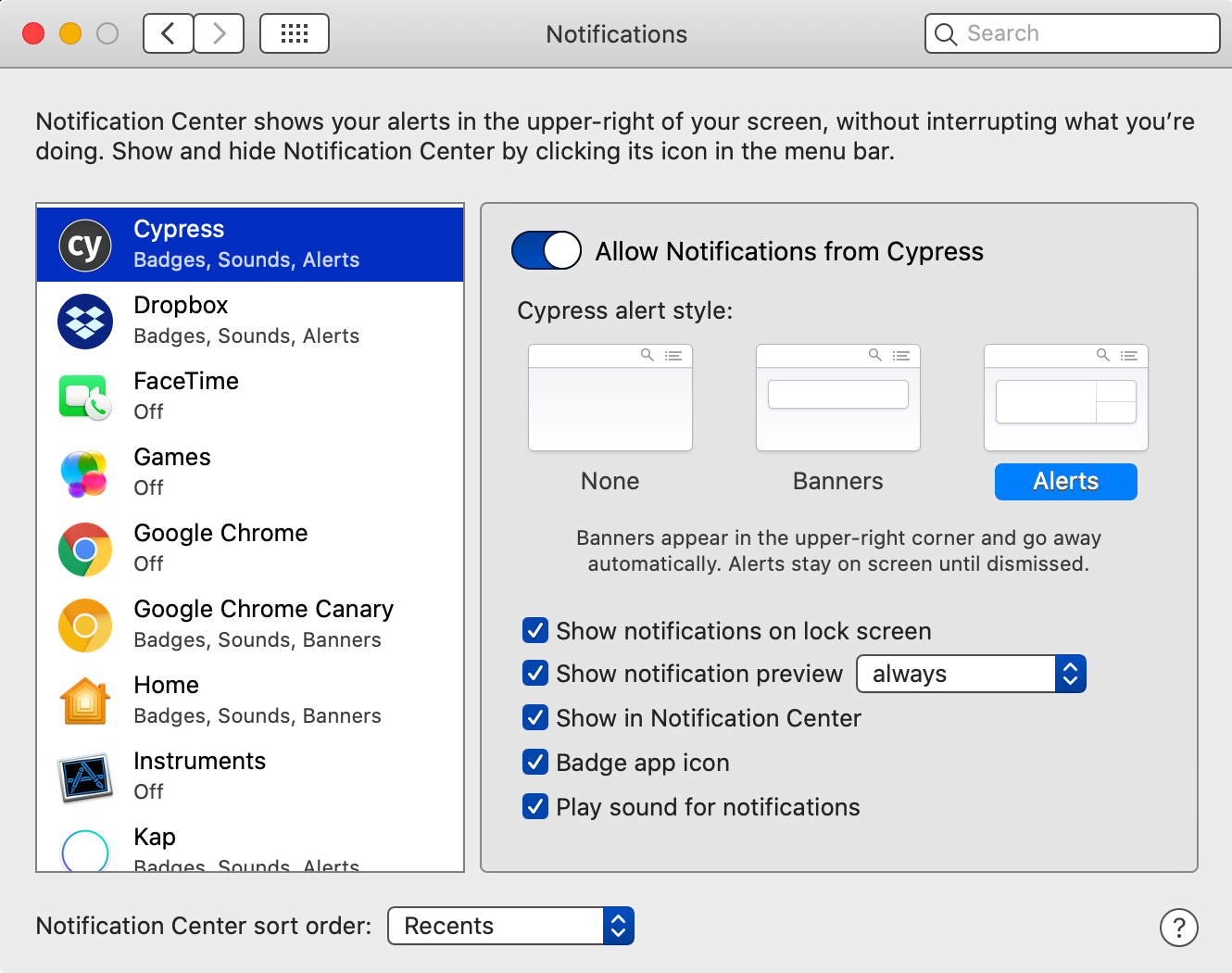This screenshot has width=1232, height=973.
Task: Select Instruments row in the app list
Action: (250, 777)
